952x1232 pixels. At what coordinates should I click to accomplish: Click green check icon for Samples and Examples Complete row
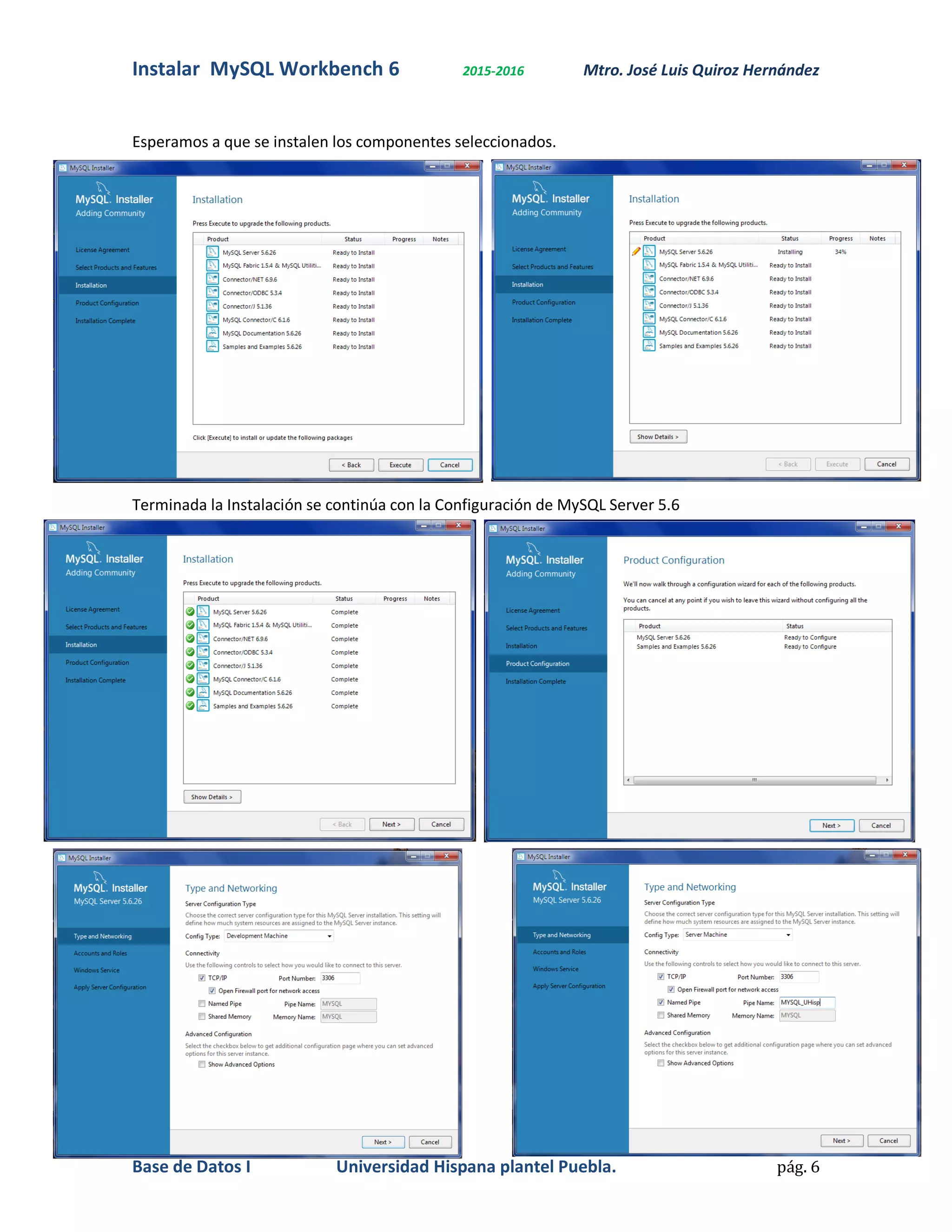[x=190, y=706]
